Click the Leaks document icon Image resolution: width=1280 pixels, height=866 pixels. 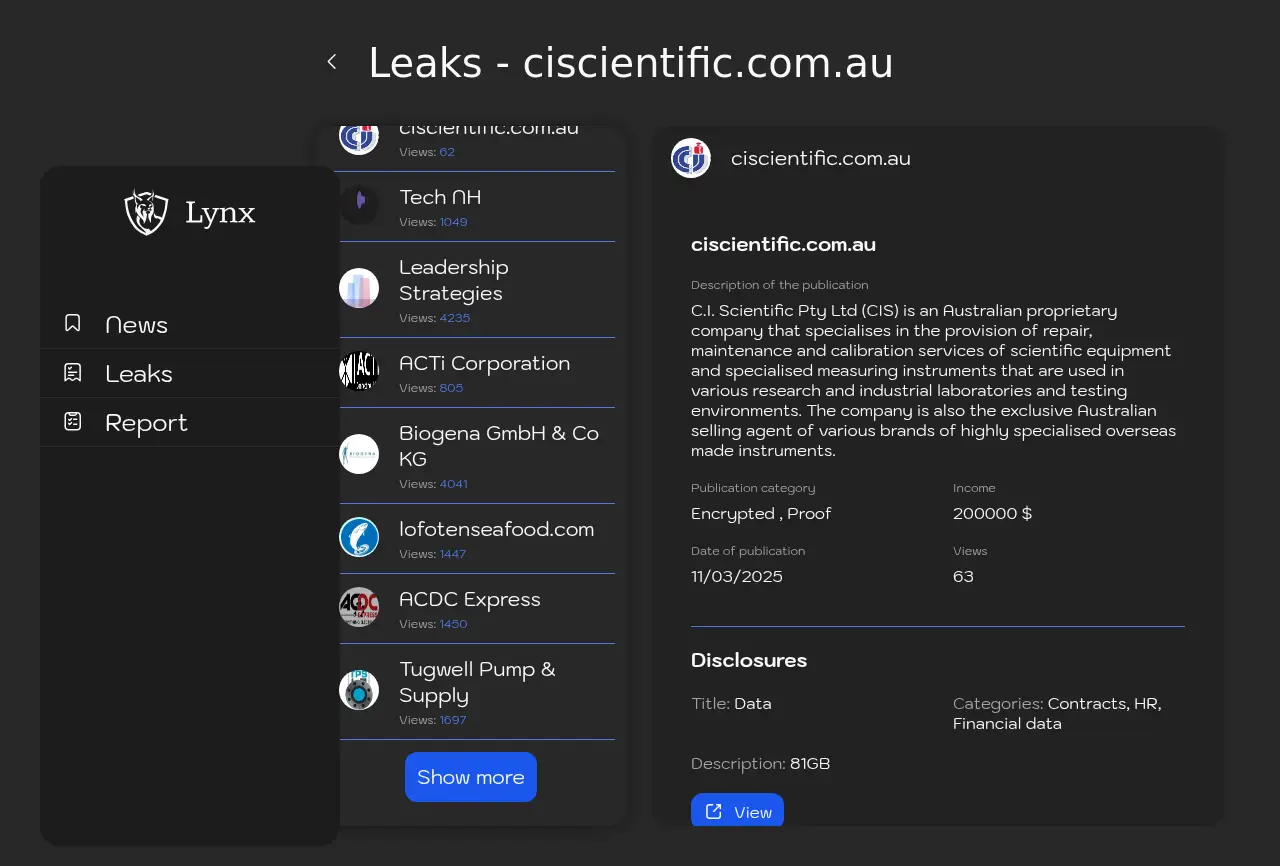73,373
